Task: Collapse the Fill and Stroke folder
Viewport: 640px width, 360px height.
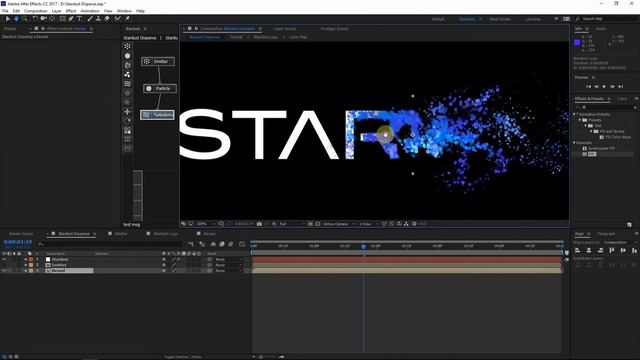Action: click(x=591, y=131)
